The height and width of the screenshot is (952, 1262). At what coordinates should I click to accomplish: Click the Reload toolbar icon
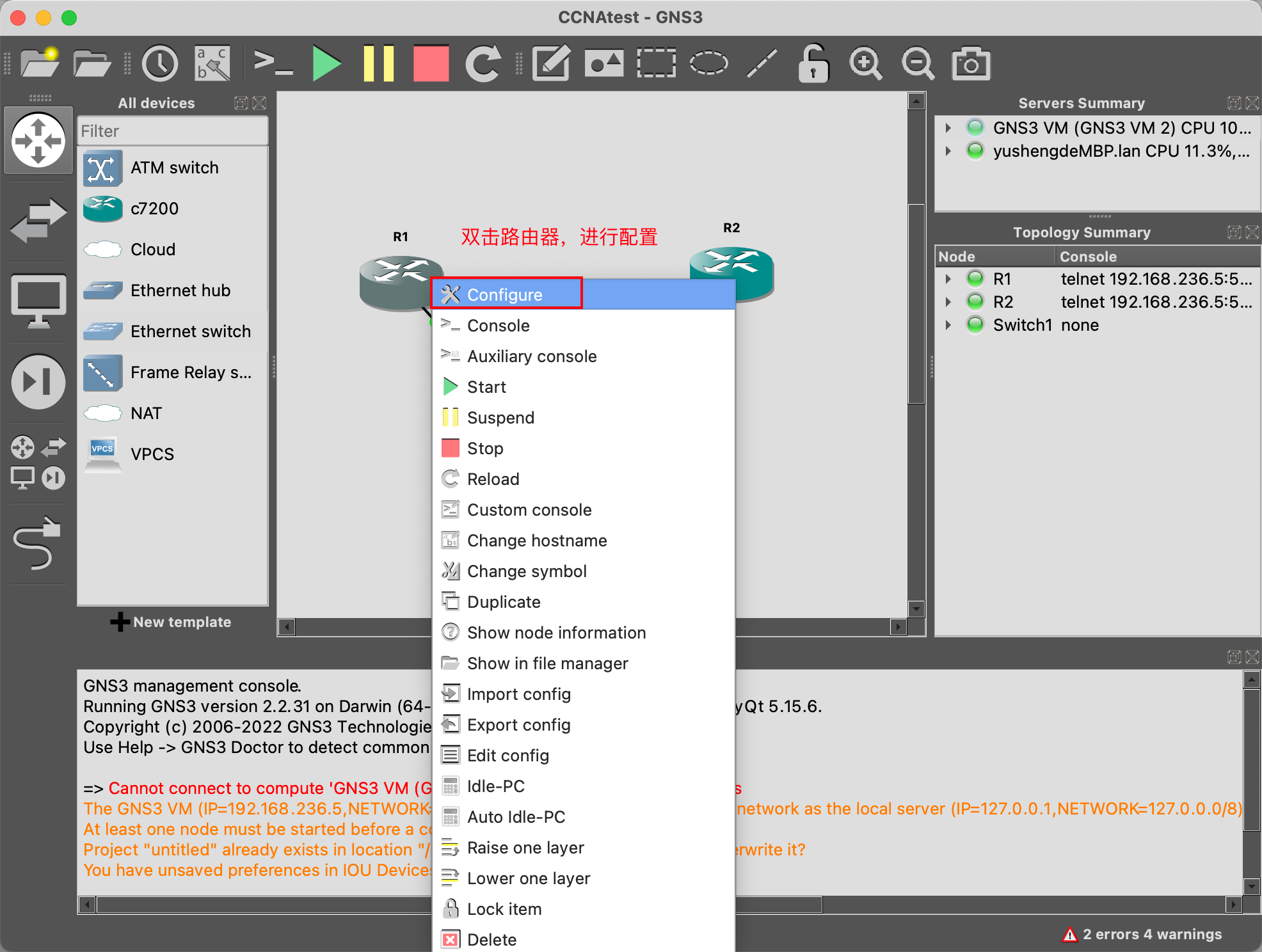pos(484,63)
